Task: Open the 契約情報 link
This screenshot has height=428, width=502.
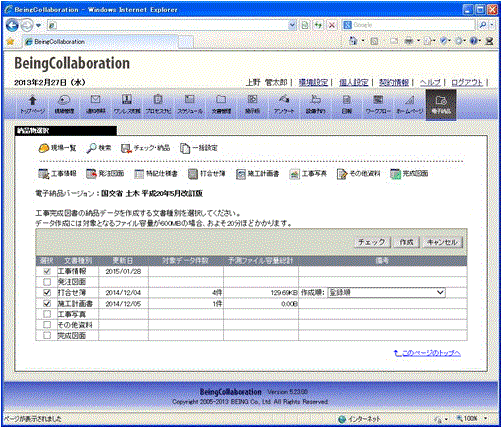Action: 394,83
